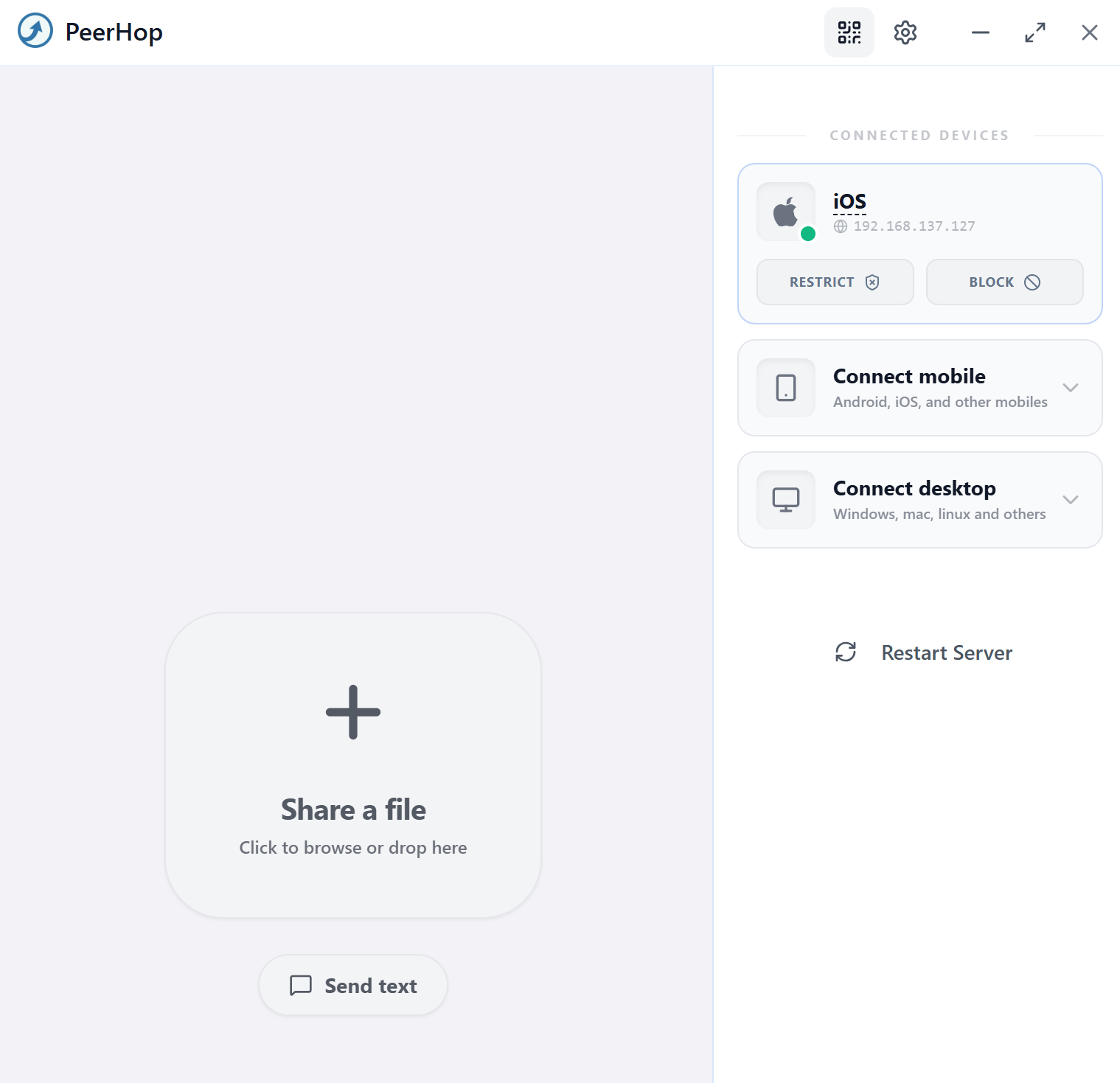1120x1083 pixels.
Task: Close the PeerHop window
Action: point(1090,32)
